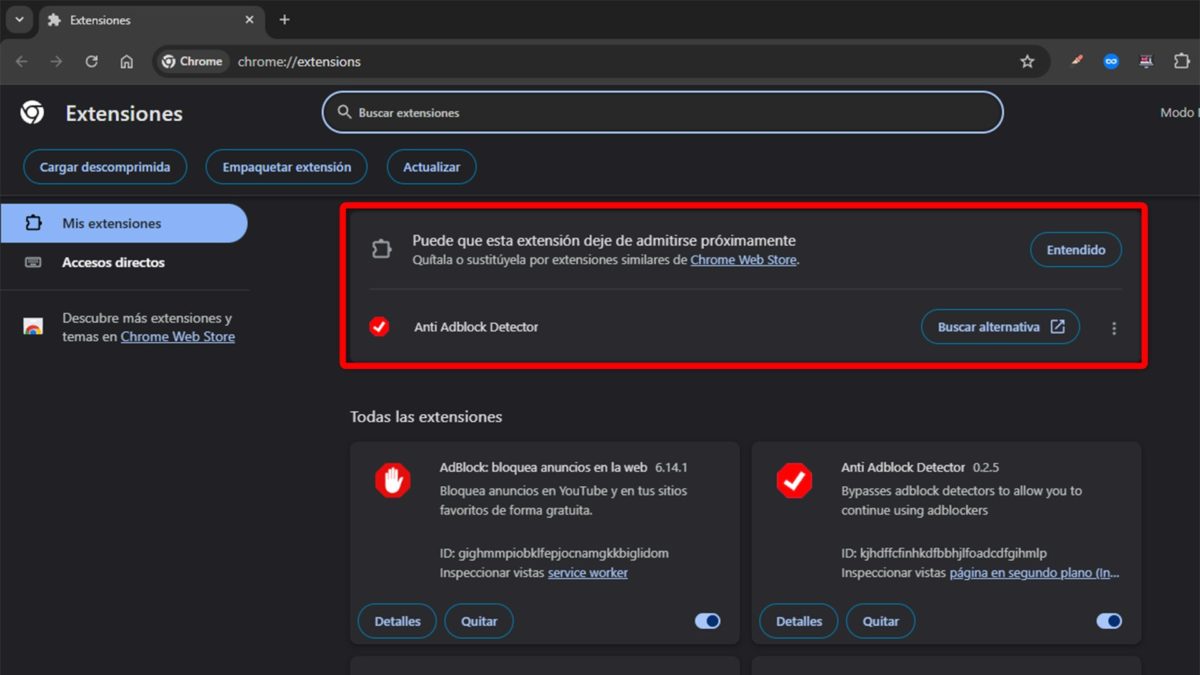Image resolution: width=1200 pixels, height=675 pixels.
Task: Click the Chrome logo beside Extensiones
Action: [x=32, y=113]
